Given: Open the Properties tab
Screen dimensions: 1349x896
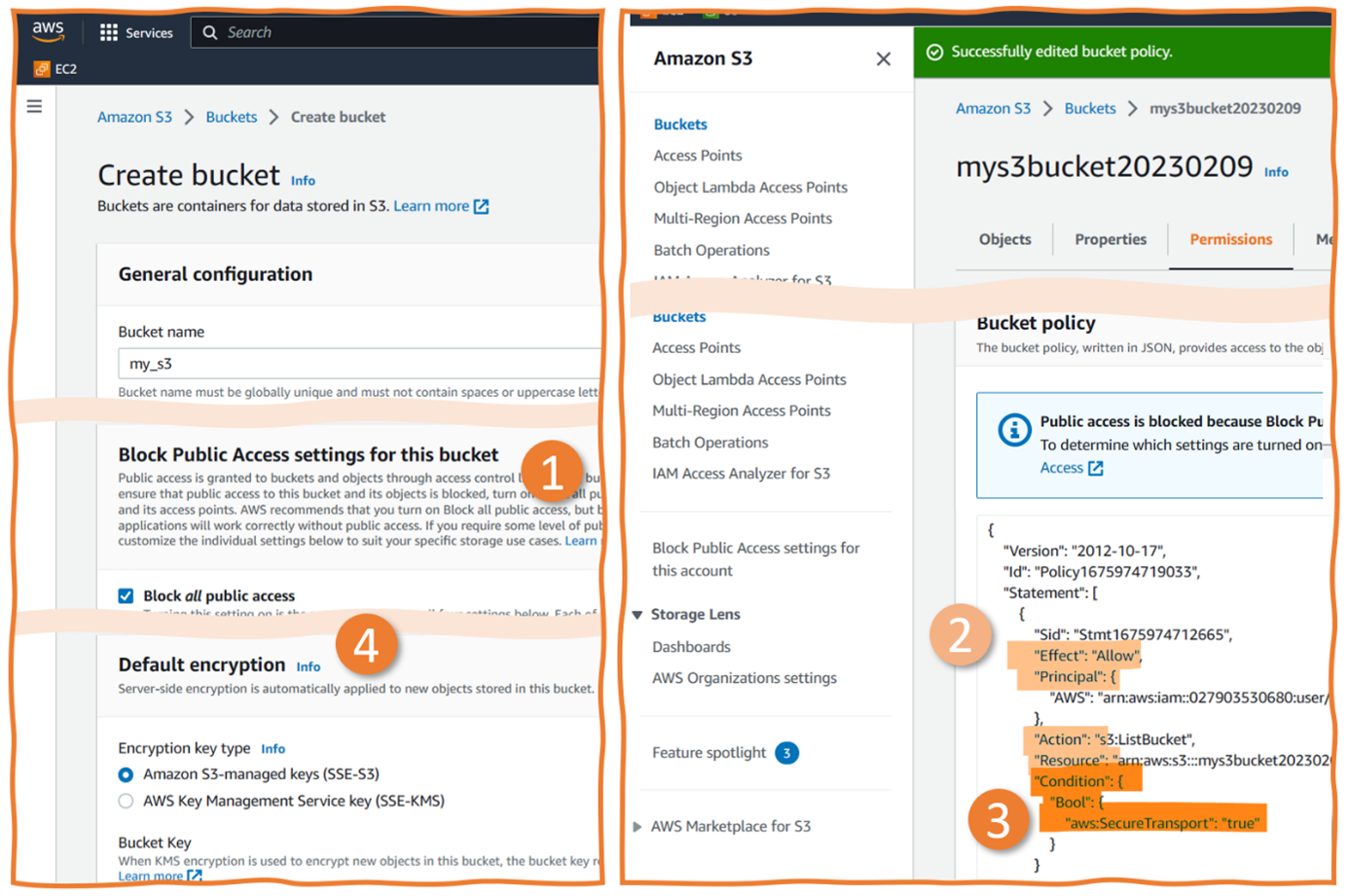Looking at the screenshot, I should tap(1110, 239).
